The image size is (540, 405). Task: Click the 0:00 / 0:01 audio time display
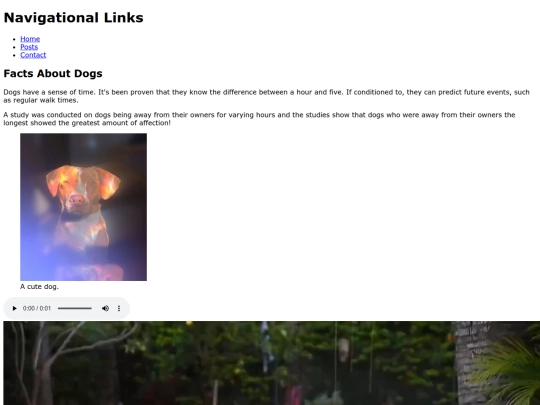pyautogui.click(x=37, y=308)
